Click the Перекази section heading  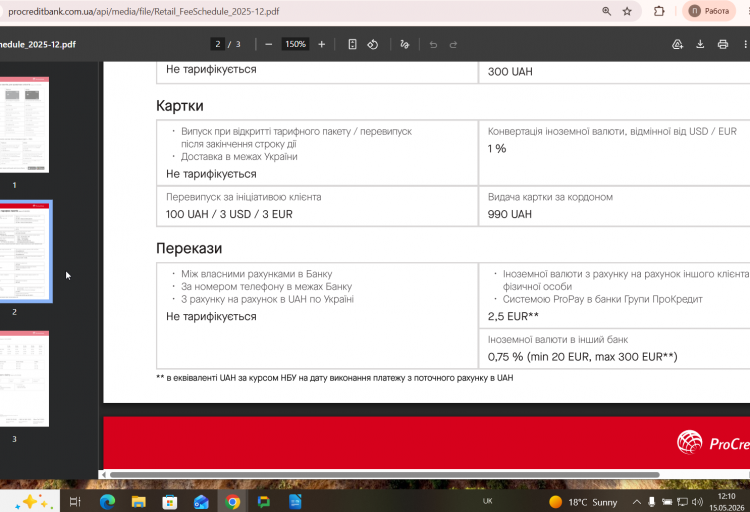189,248
